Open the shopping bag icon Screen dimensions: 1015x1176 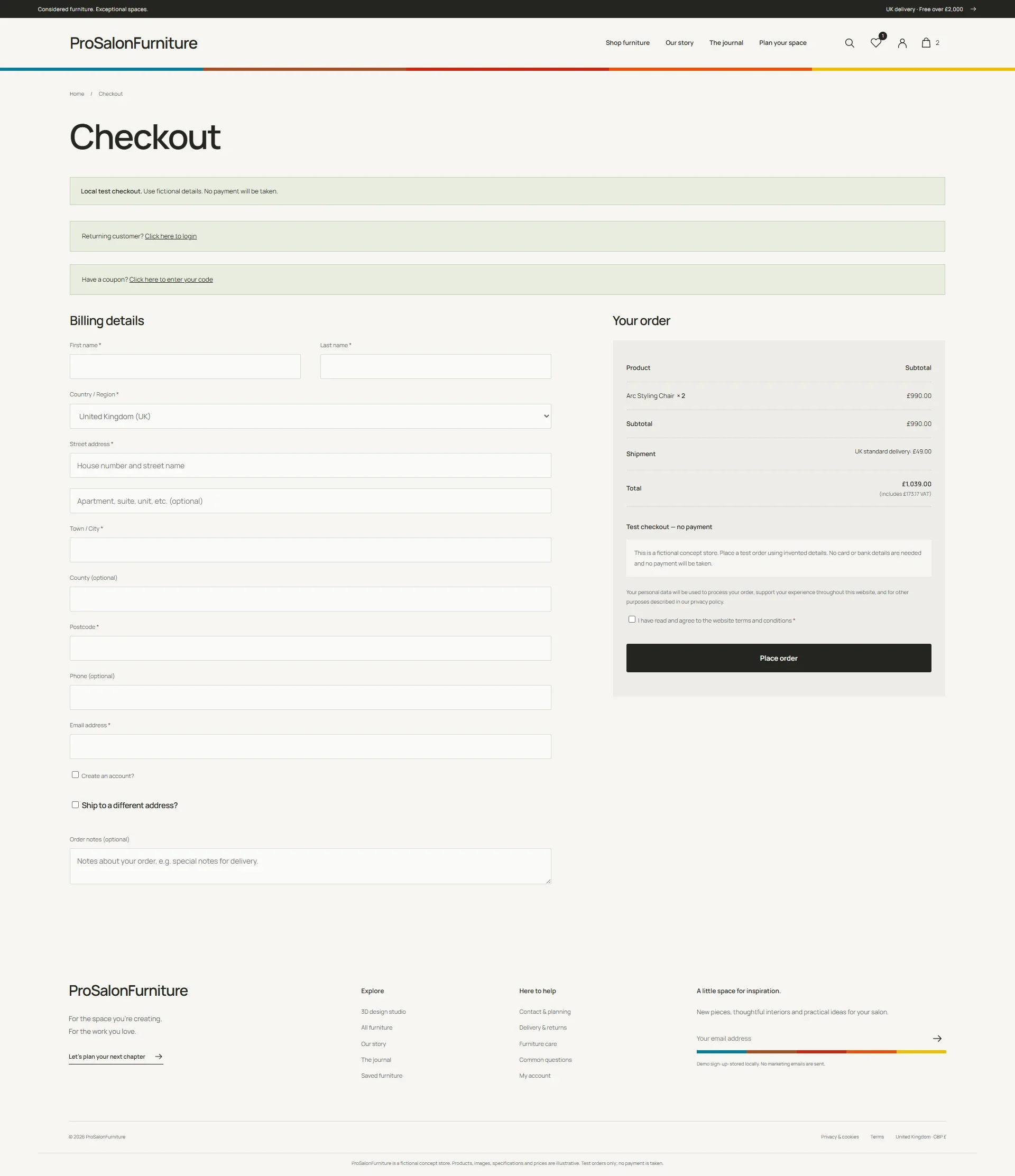(926, 43)
